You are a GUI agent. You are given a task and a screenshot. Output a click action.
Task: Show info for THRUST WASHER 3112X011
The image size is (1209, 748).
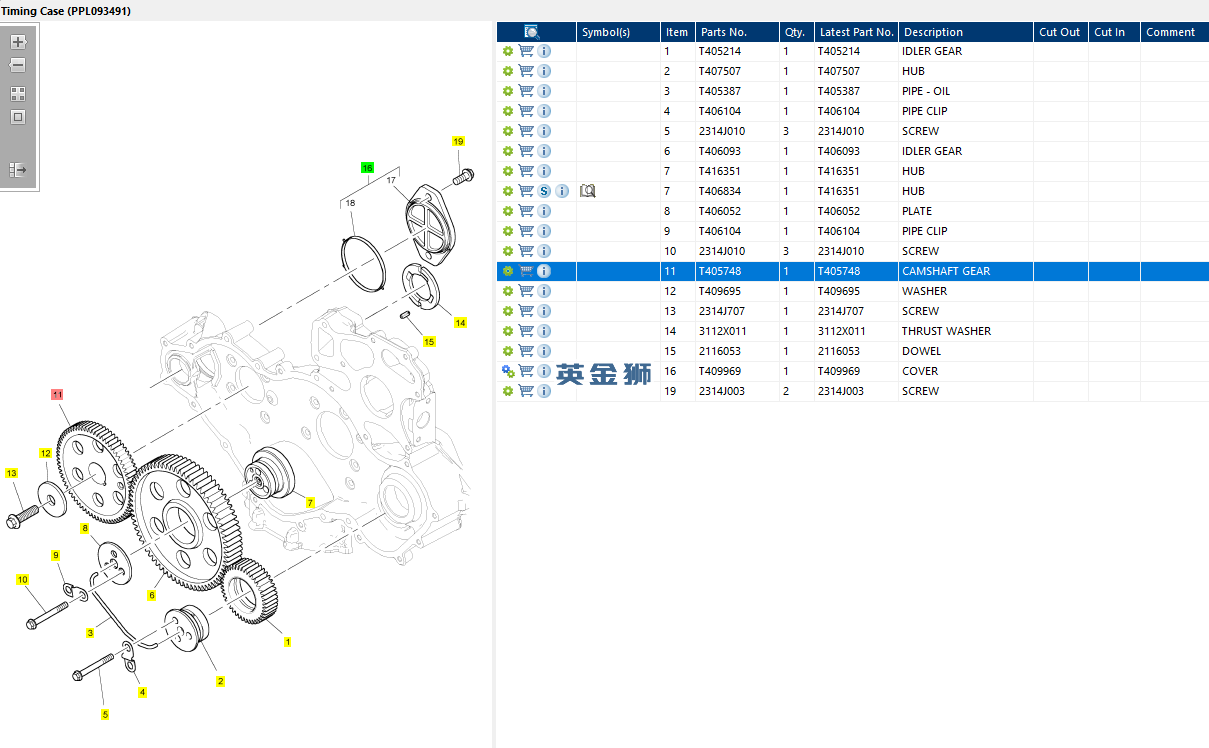(x=544, y=331)
